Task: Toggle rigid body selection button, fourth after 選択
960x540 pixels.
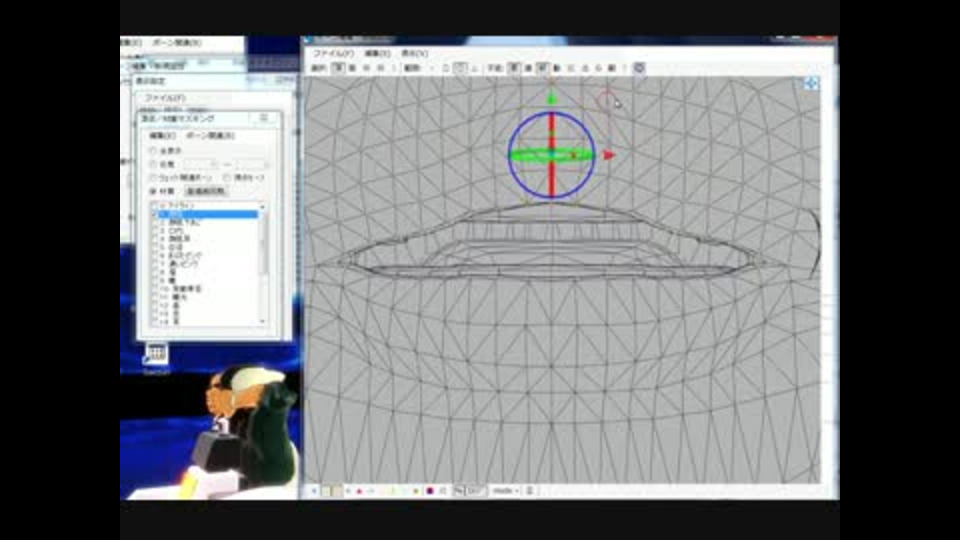Action: coord(380,69)
